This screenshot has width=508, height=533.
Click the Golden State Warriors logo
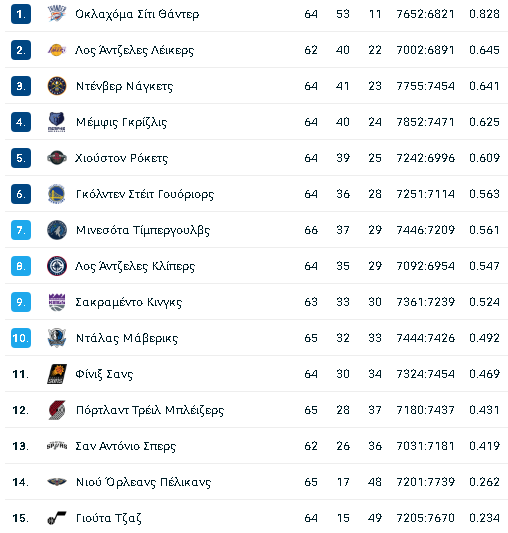click(56, 194)
